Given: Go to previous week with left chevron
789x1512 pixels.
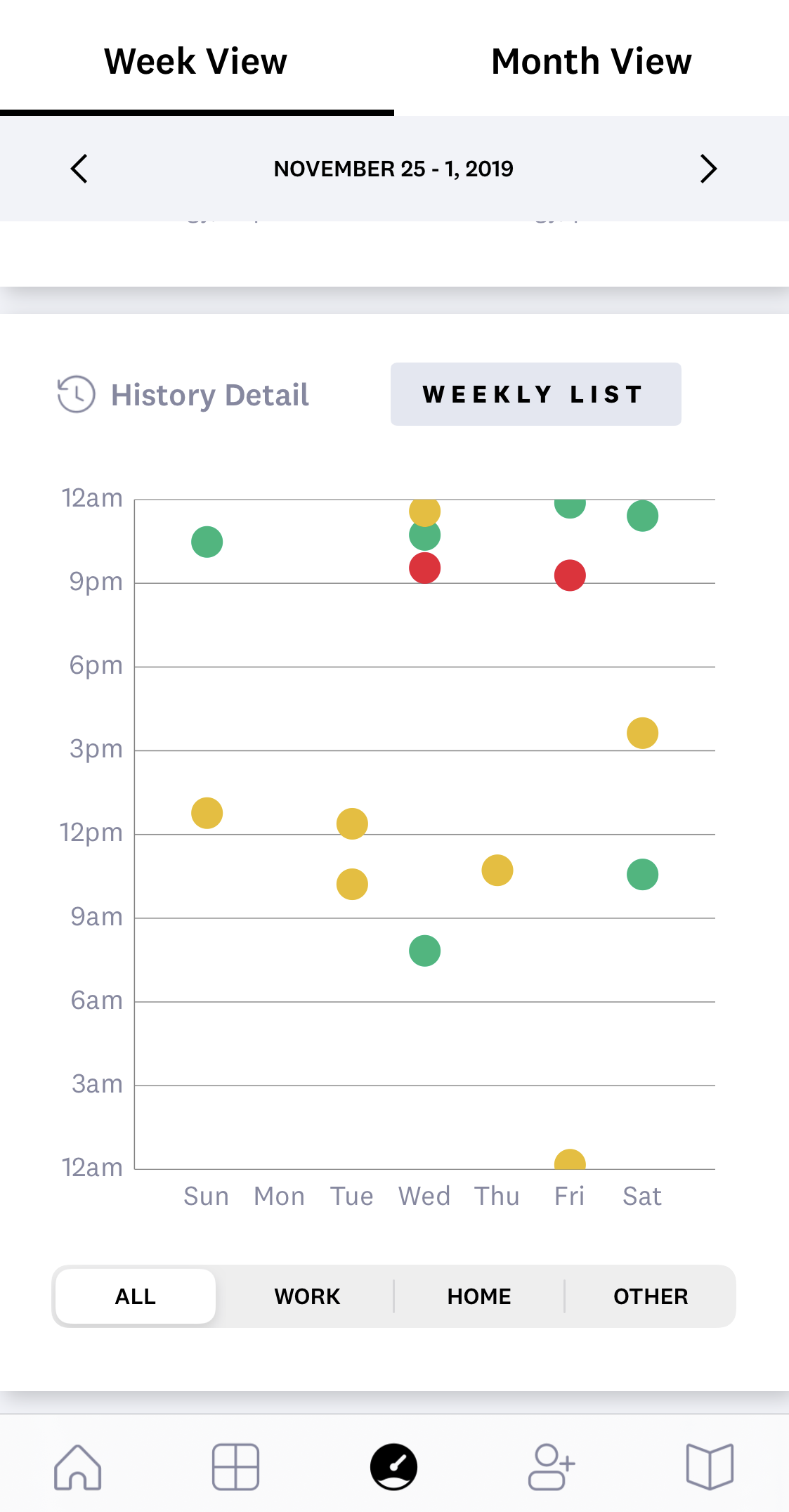Looking at the screenshot, I should coord(79,169).
